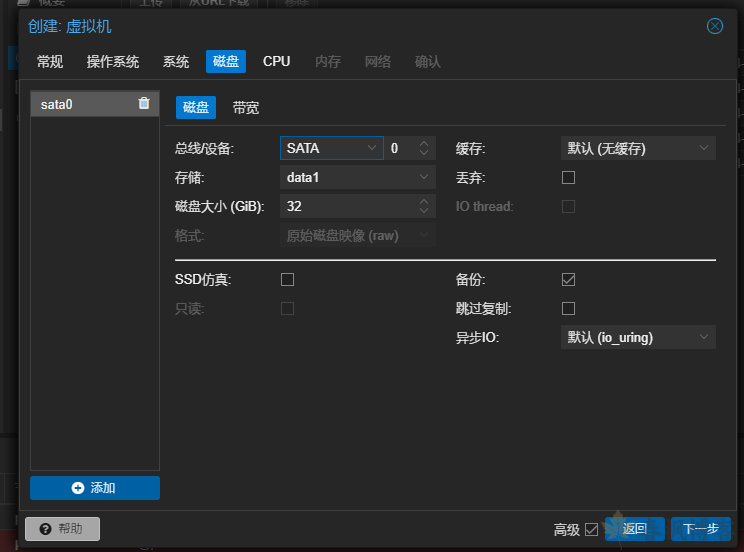Switch to the 操作系统 OS tab
Image resolution: width=744 pixels, height=552 pixels.
[113, 62]
